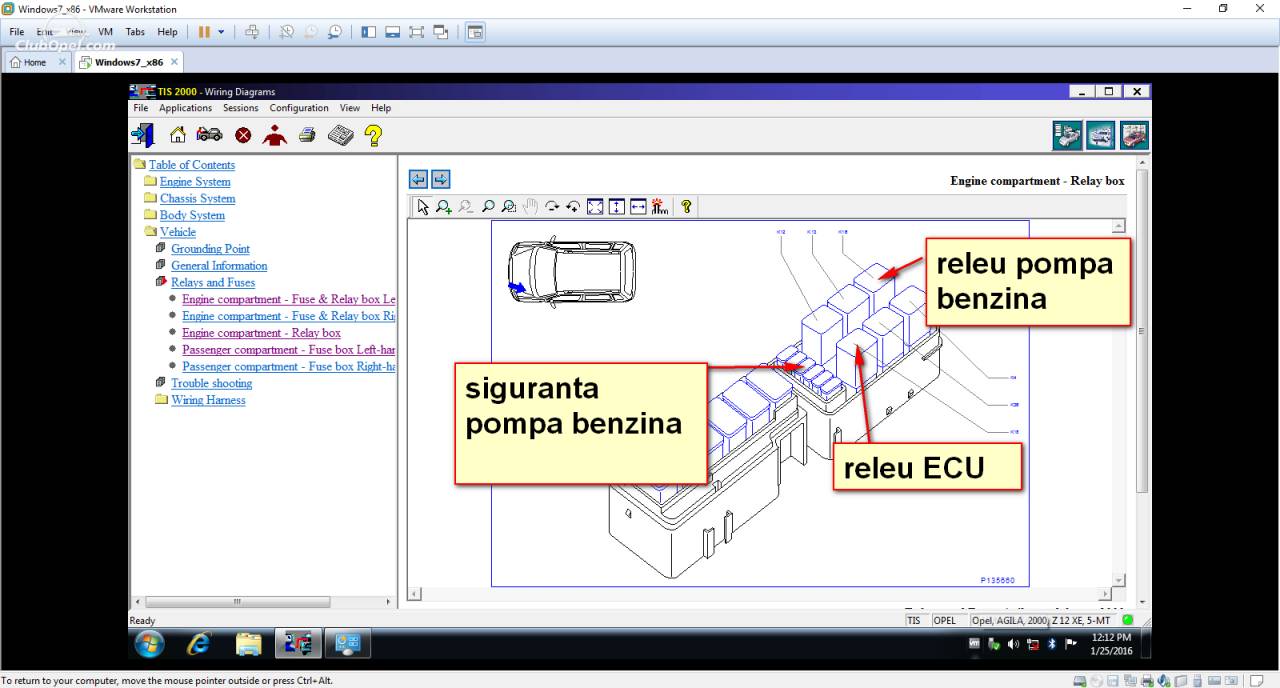Open the yellow question mark help
This screenshot has width=1280, height=688.
373,135
